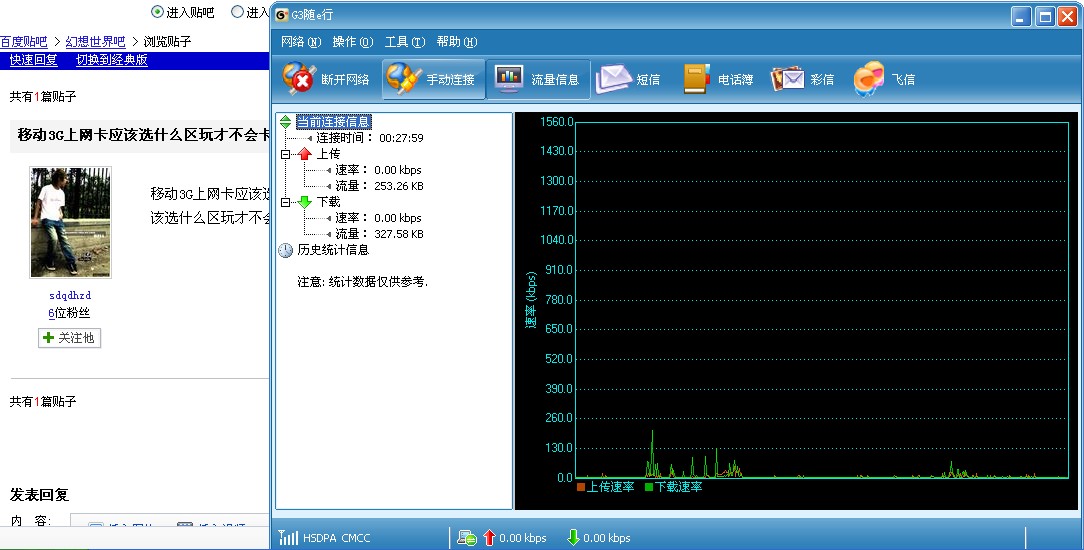Select the second radio button beside 进入贴吧
This screenshot has height=550, width=1084.
tap(238, 12)
